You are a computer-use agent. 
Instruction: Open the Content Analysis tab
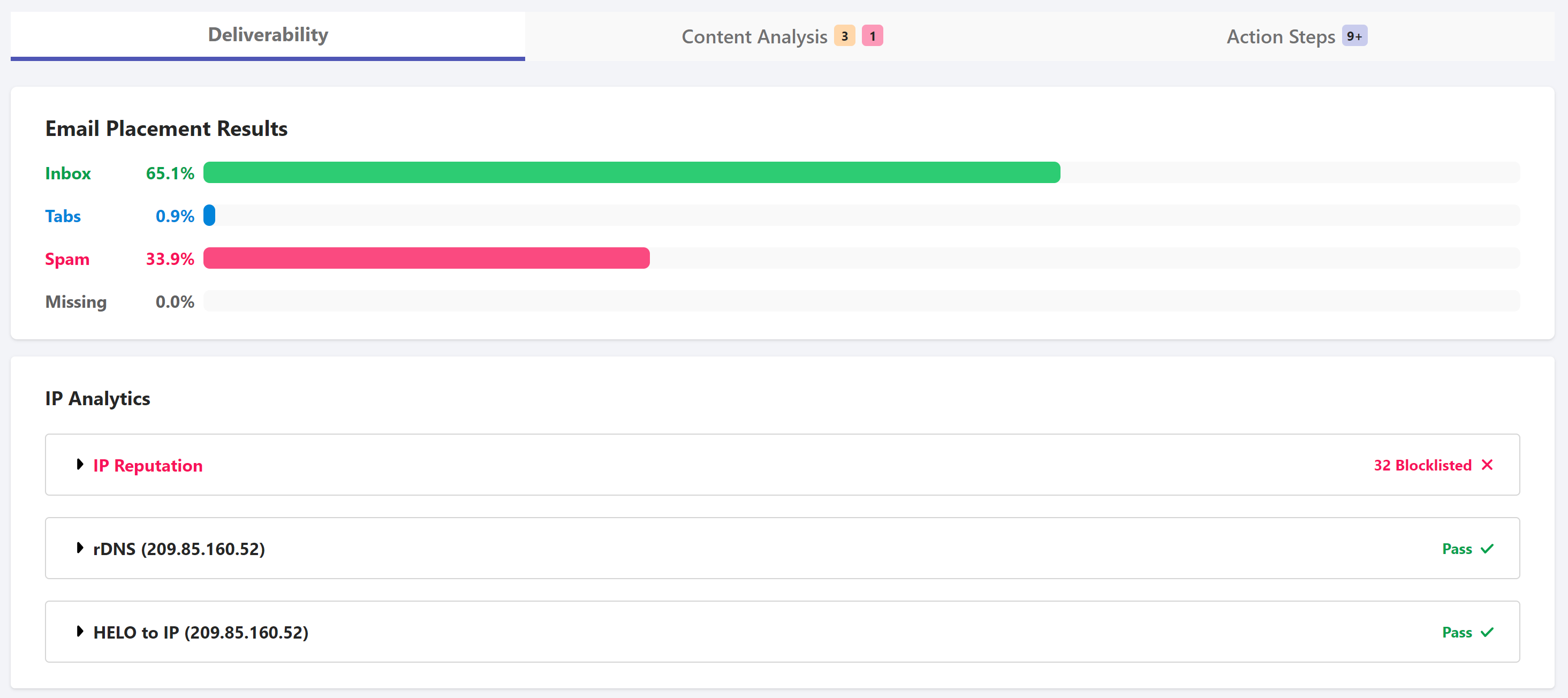(x=754, y=36)
